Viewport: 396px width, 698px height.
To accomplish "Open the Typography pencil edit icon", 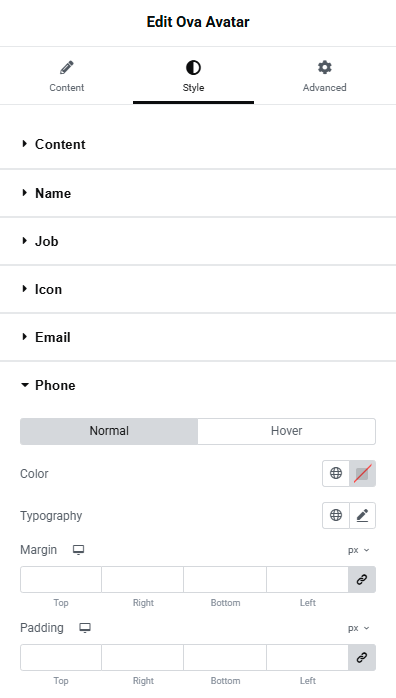I will pyautogui.click(x=363, y=515).
